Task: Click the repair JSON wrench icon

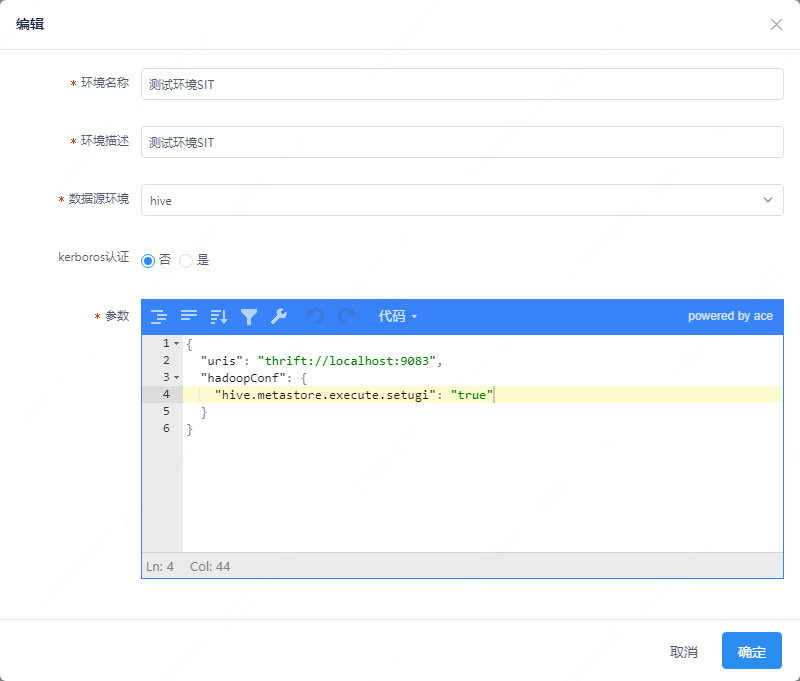Action: click(279, 317)
